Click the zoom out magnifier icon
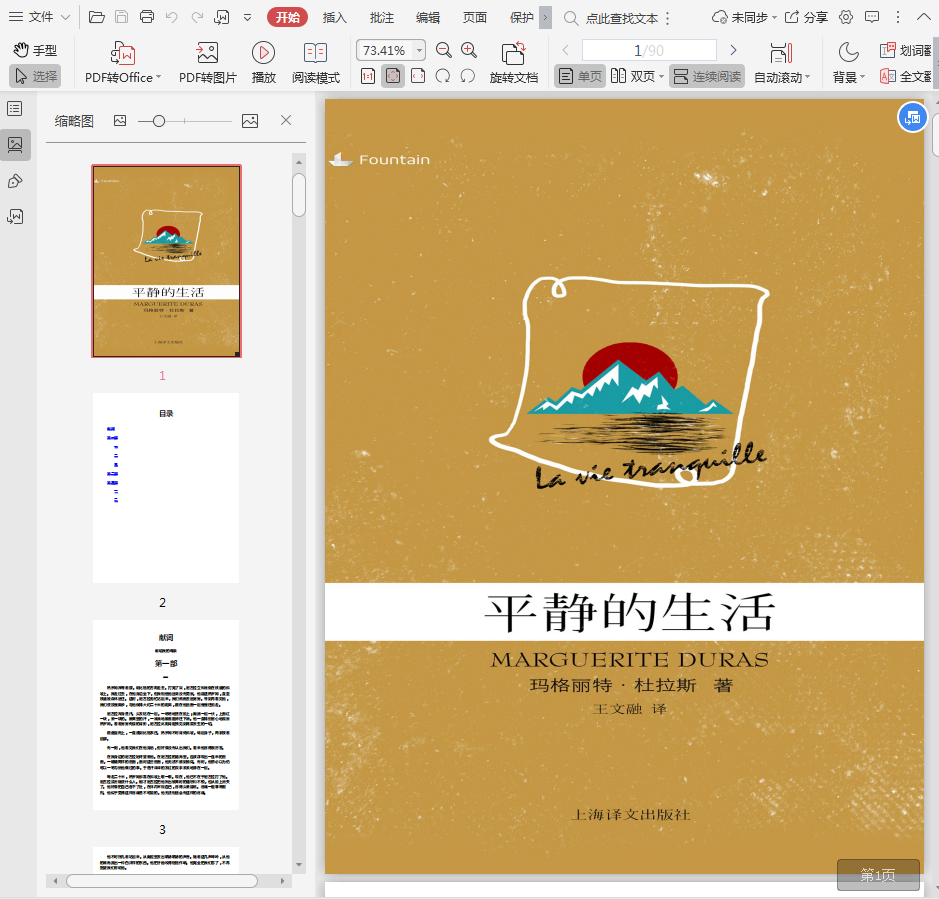 (443, 50)
